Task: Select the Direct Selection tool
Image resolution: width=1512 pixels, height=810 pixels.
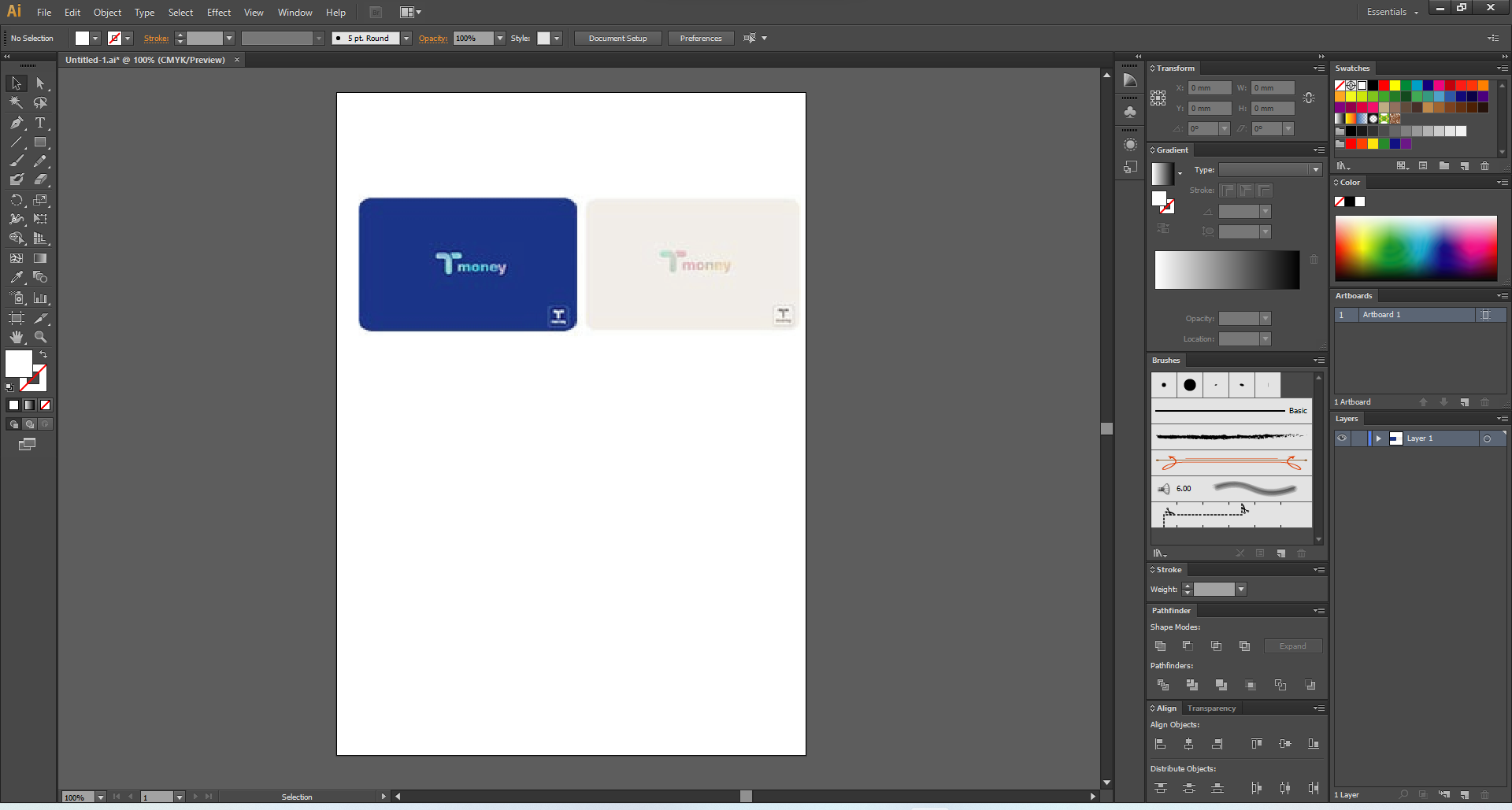Action: [x=40, y=83]
